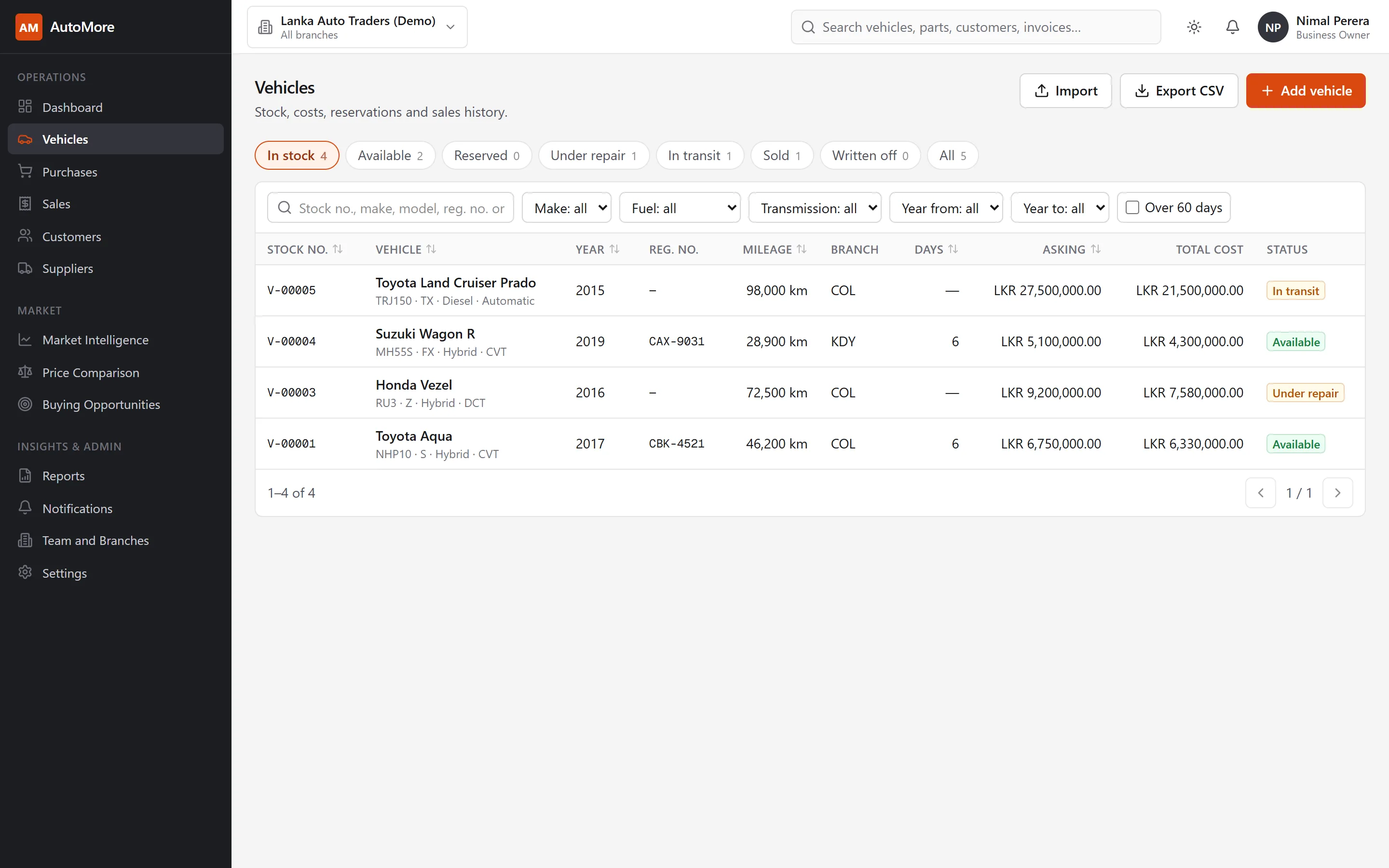Click the Settings gear icon

[x=25, y=573]
